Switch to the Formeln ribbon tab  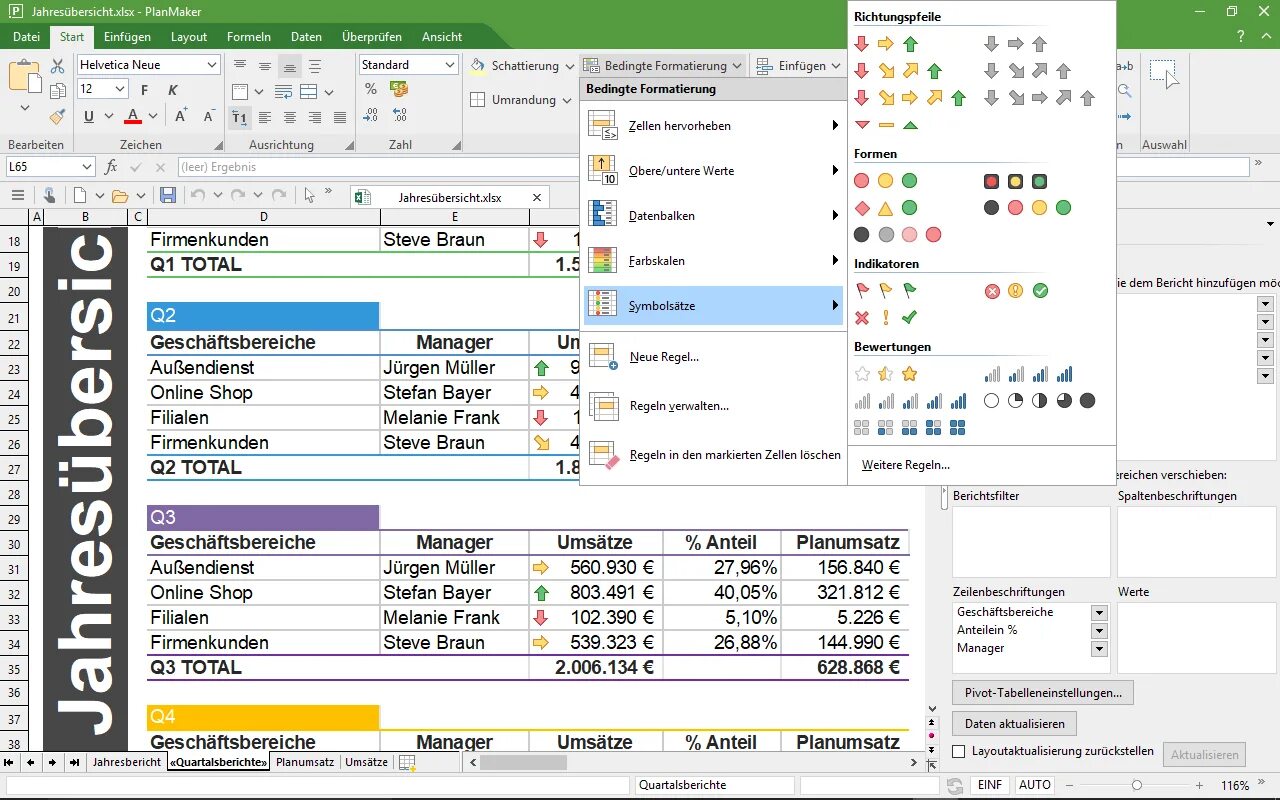coord(249,37)
